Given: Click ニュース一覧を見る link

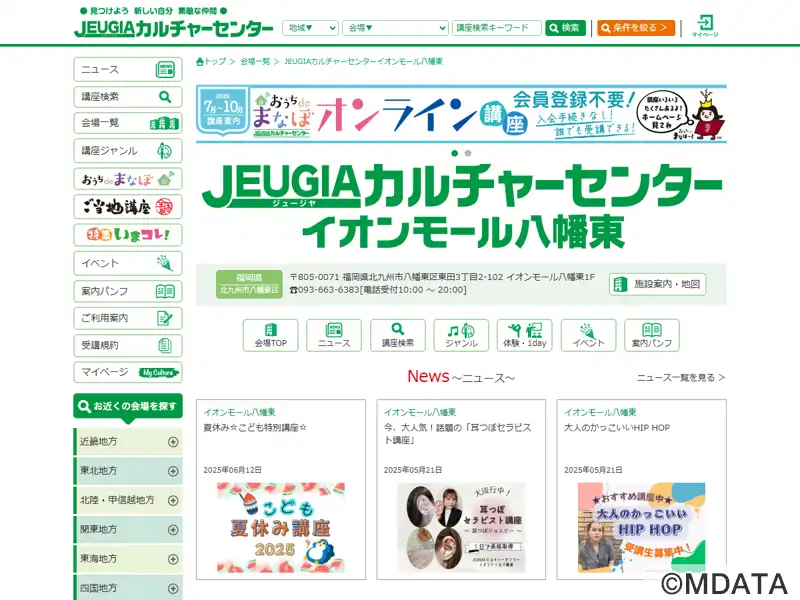Looking at the screenshot, I should 681,378.
